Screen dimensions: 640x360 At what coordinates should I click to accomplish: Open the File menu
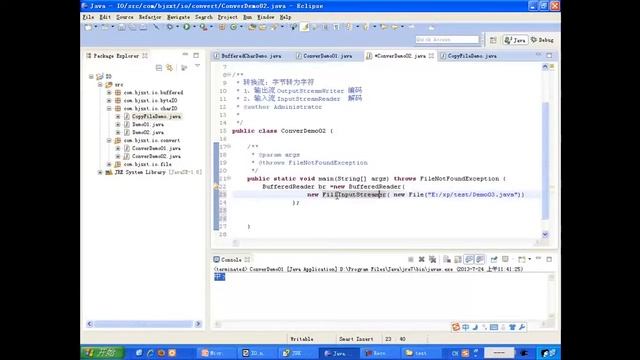pos(88,17)
